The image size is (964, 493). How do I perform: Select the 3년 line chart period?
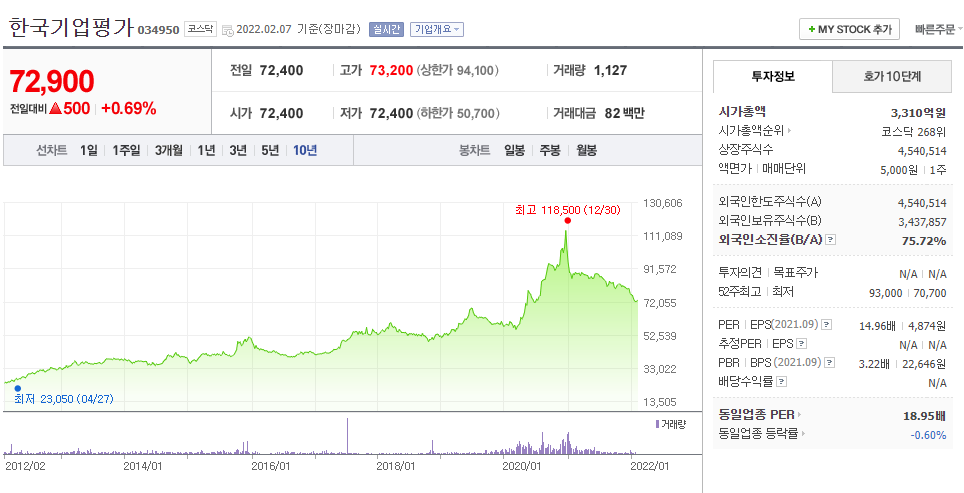238,150
